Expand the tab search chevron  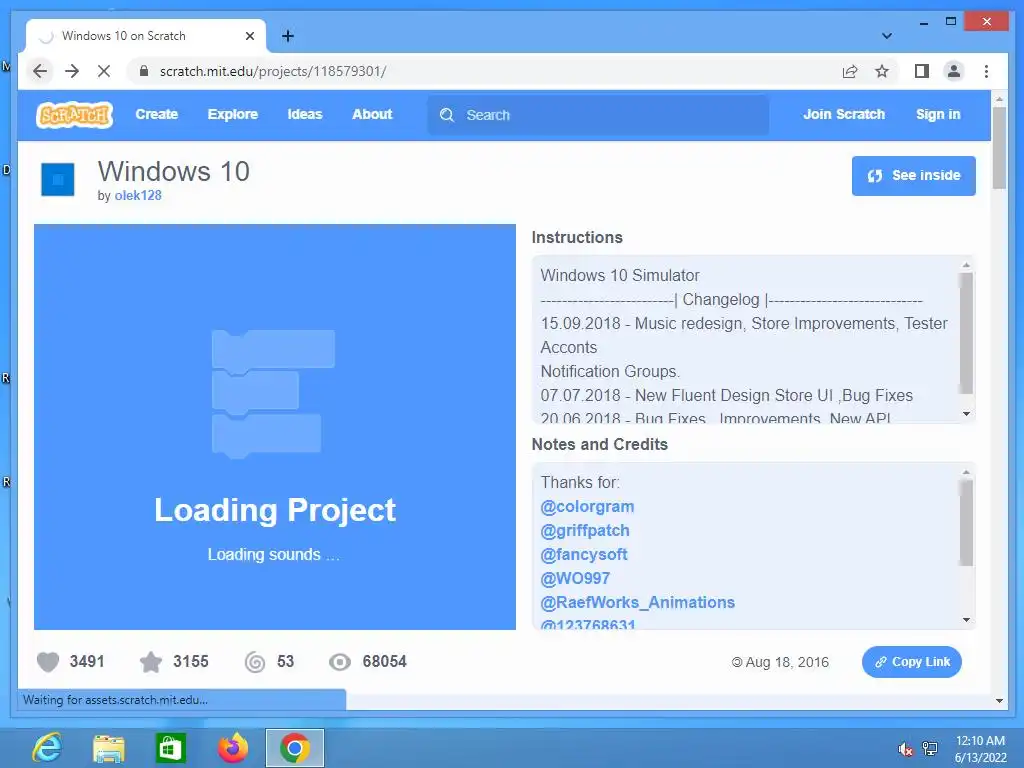[887, 36]
